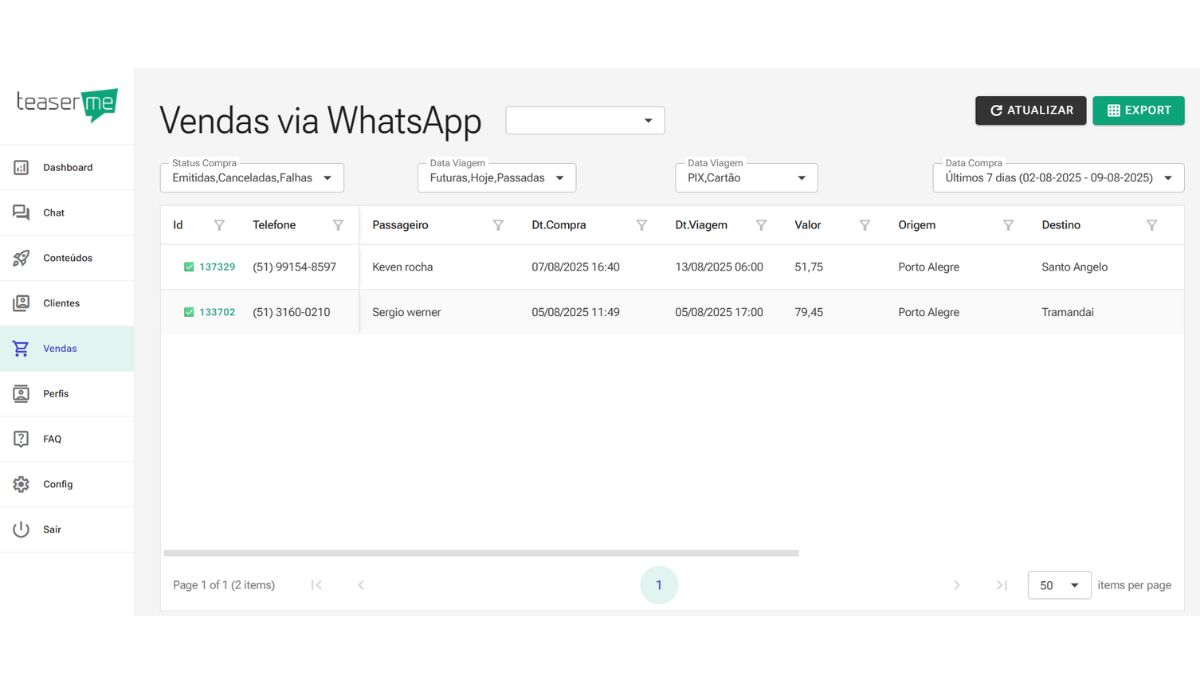
Task: Click Porto Alegre origin in Keven's row
Action: tap(929, 267)
